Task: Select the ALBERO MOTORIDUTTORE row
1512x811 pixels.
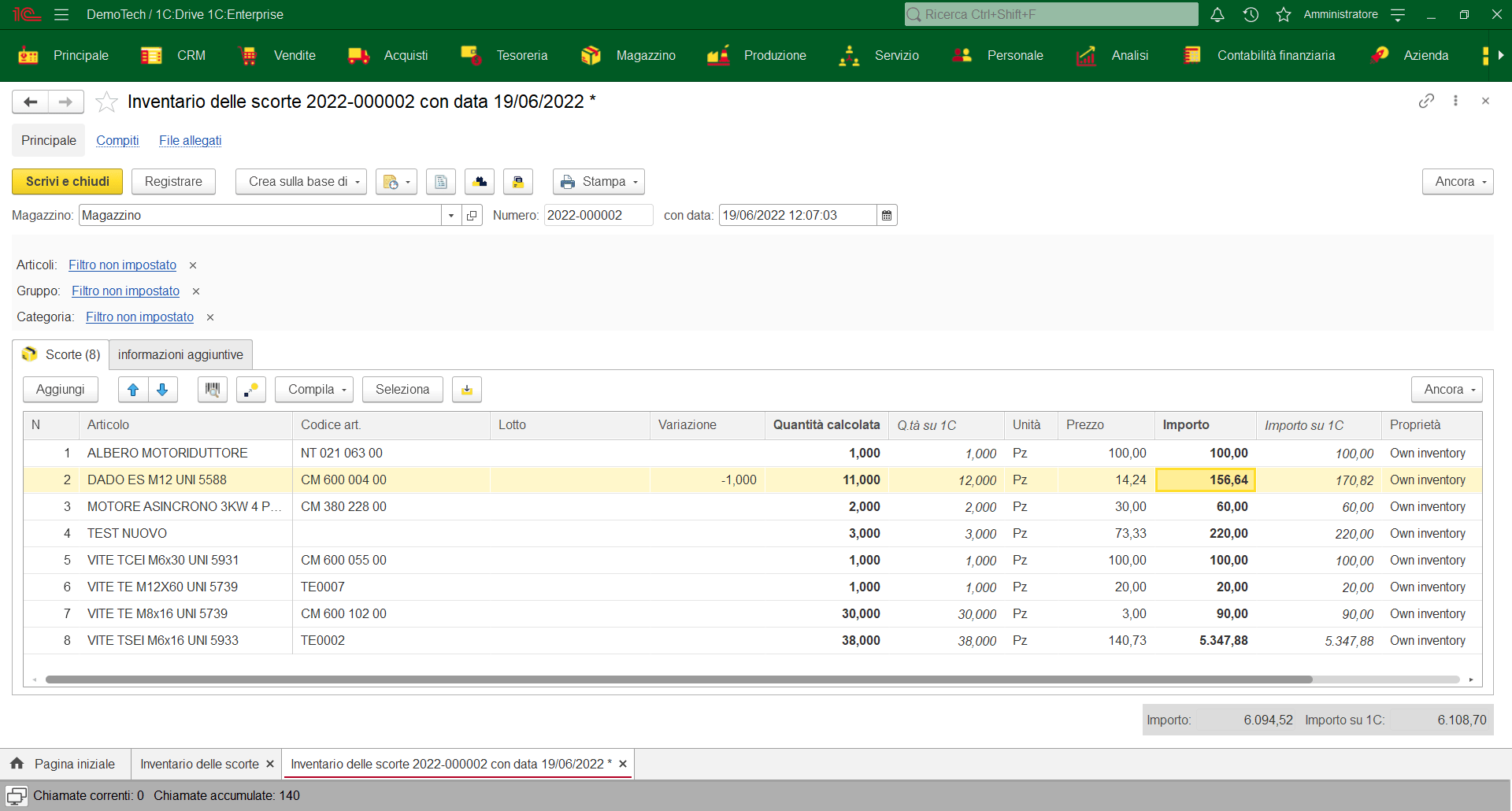Action: pos(752,454)
